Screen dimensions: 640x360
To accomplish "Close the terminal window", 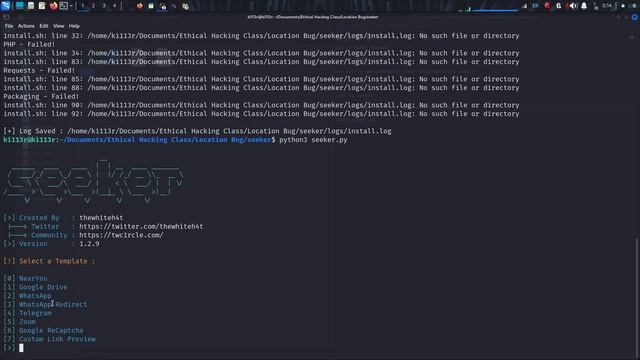I will [634, 17].
